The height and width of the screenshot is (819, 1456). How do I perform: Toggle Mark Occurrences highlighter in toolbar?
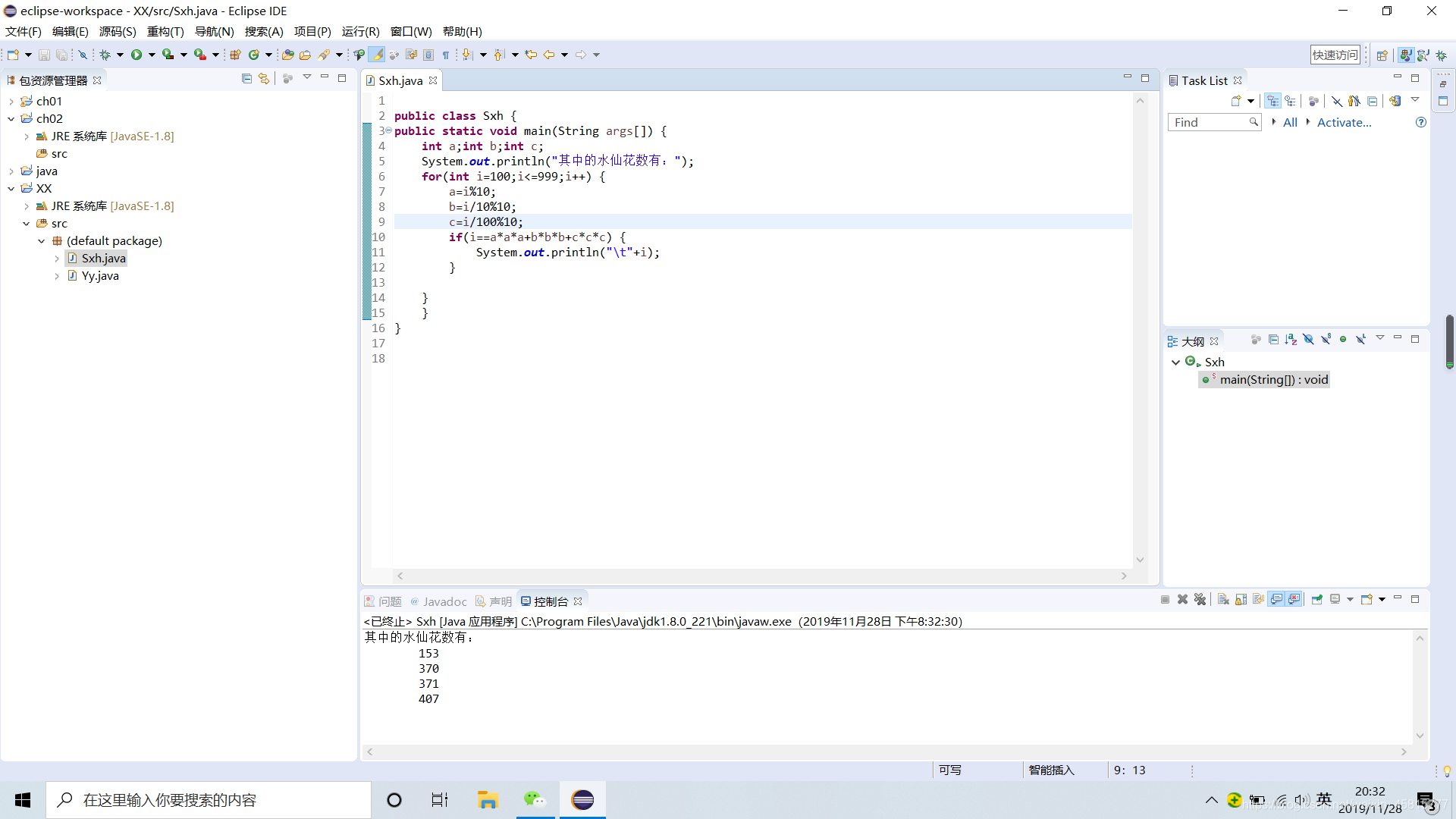click(x=377, y=55)
